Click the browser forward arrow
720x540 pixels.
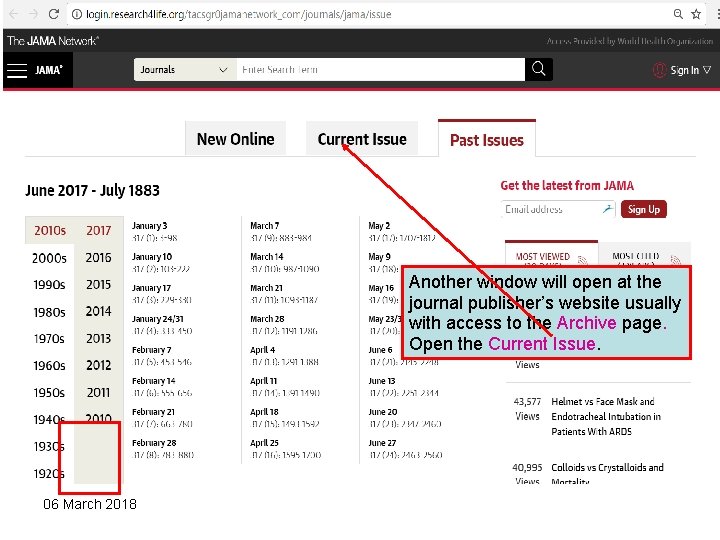tap(33, 14)
